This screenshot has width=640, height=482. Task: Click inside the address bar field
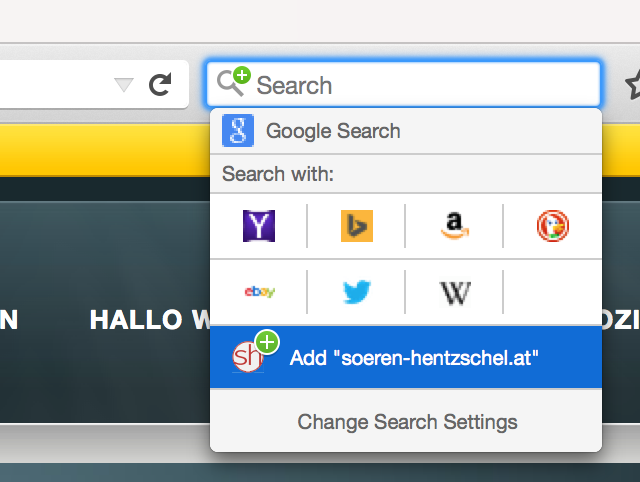(x=50, y=85)
